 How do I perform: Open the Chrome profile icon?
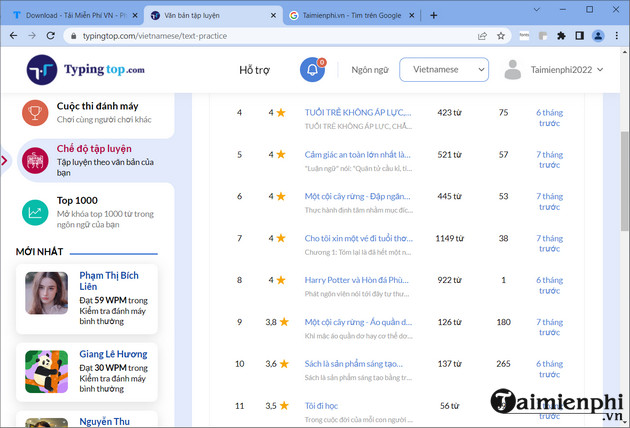[598, 36]
